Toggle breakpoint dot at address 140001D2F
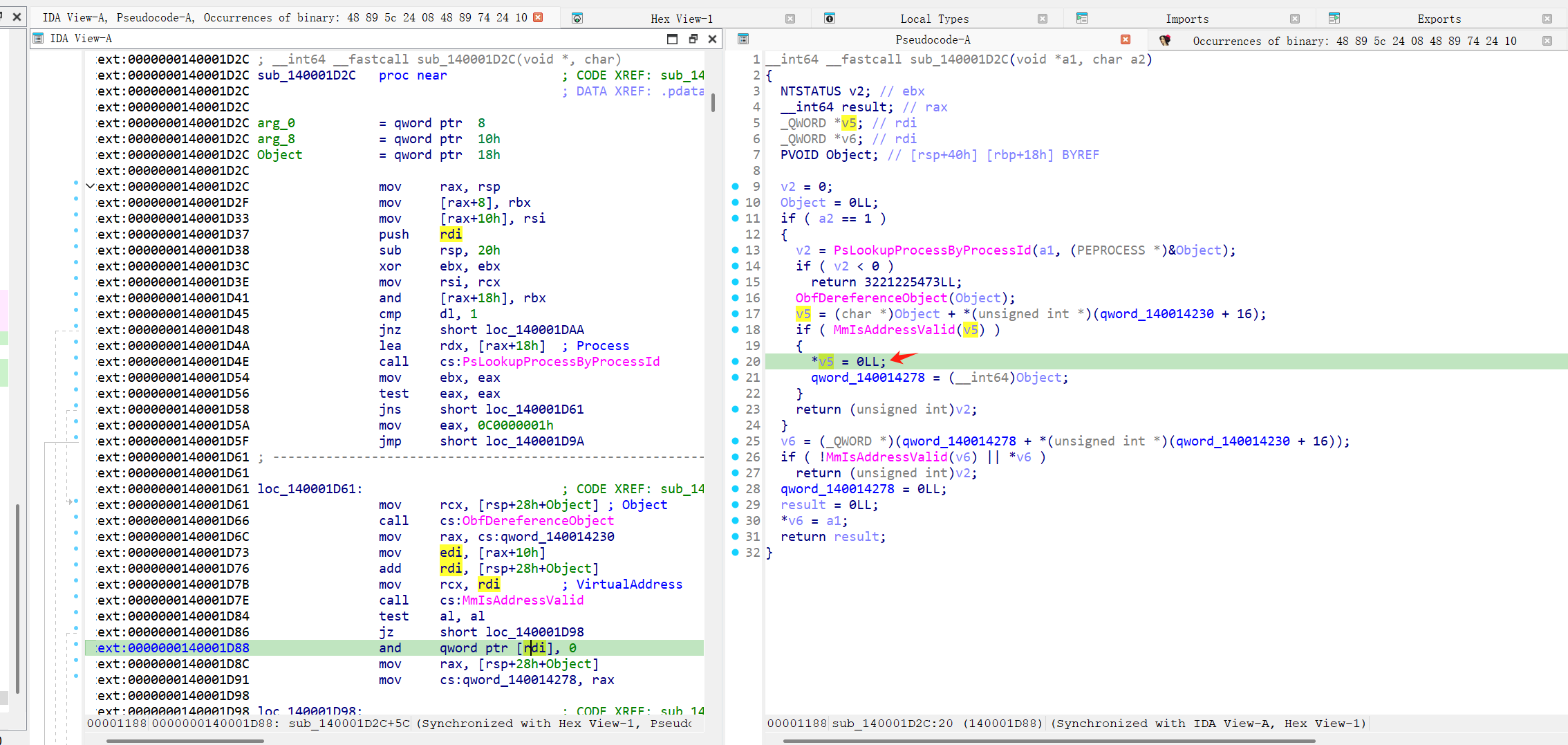The width and height of the screenshot is (1568, 745). (75, 199)
